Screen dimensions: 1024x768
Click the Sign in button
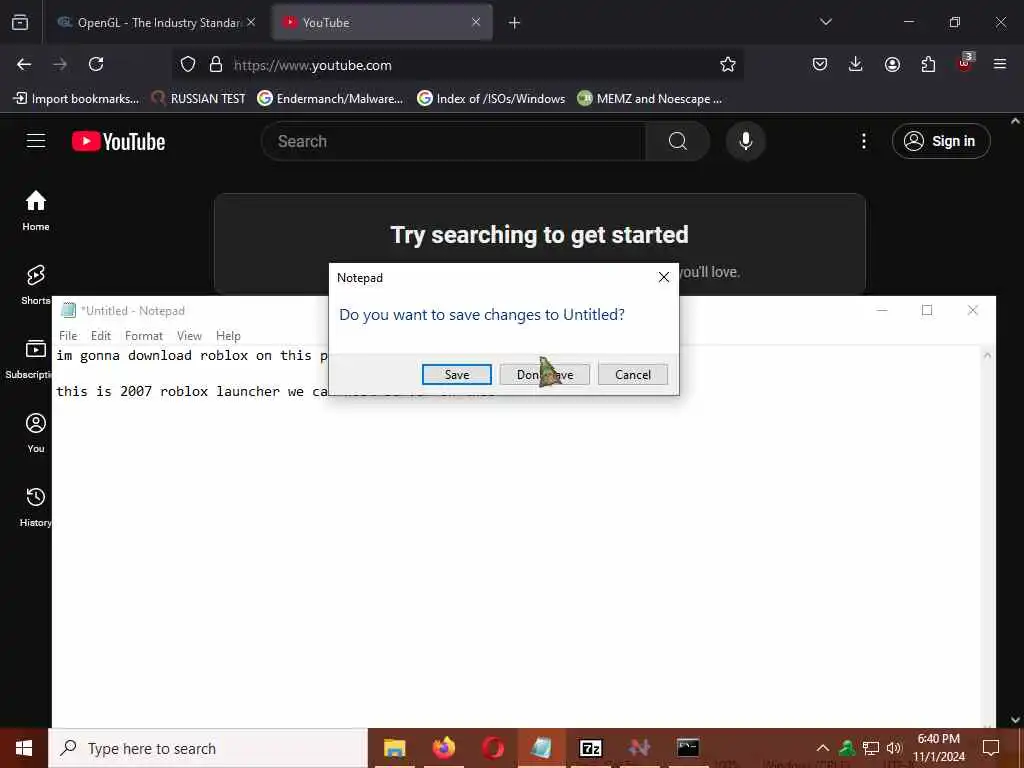(x=941, y=141)
